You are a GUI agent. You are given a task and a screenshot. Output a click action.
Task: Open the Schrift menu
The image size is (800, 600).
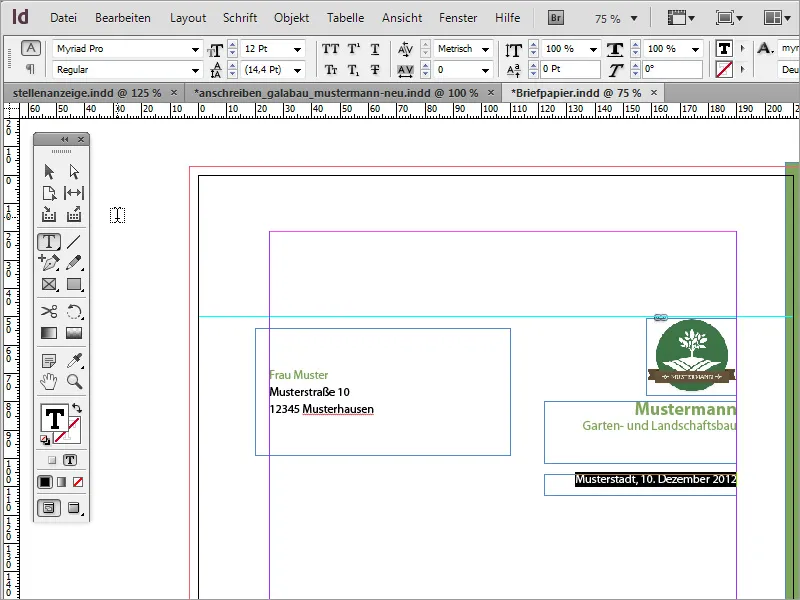(240, 18)
